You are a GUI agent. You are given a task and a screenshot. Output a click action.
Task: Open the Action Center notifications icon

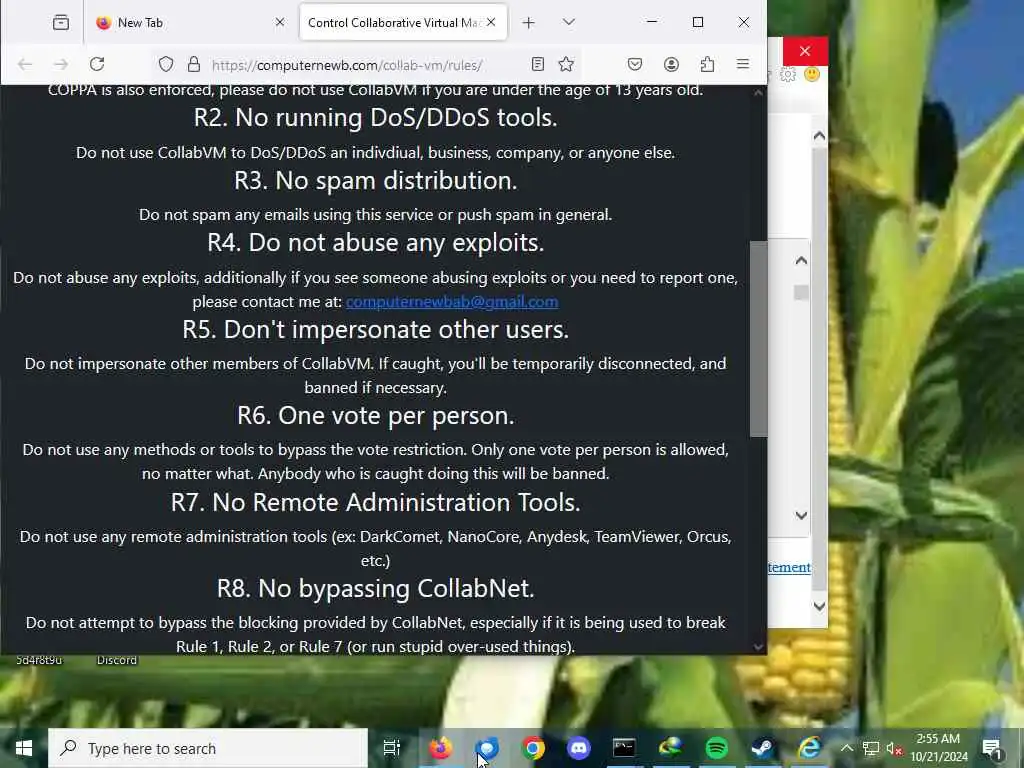click(x=992, y=749)
